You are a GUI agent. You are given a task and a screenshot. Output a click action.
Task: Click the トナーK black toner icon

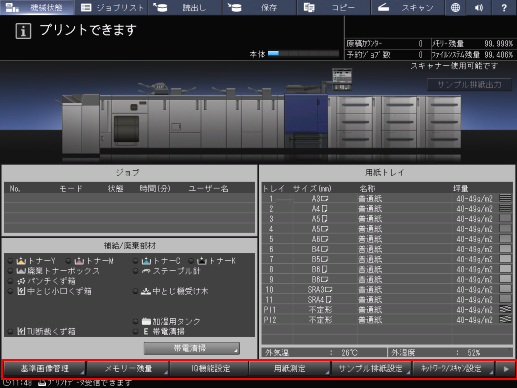202,261
